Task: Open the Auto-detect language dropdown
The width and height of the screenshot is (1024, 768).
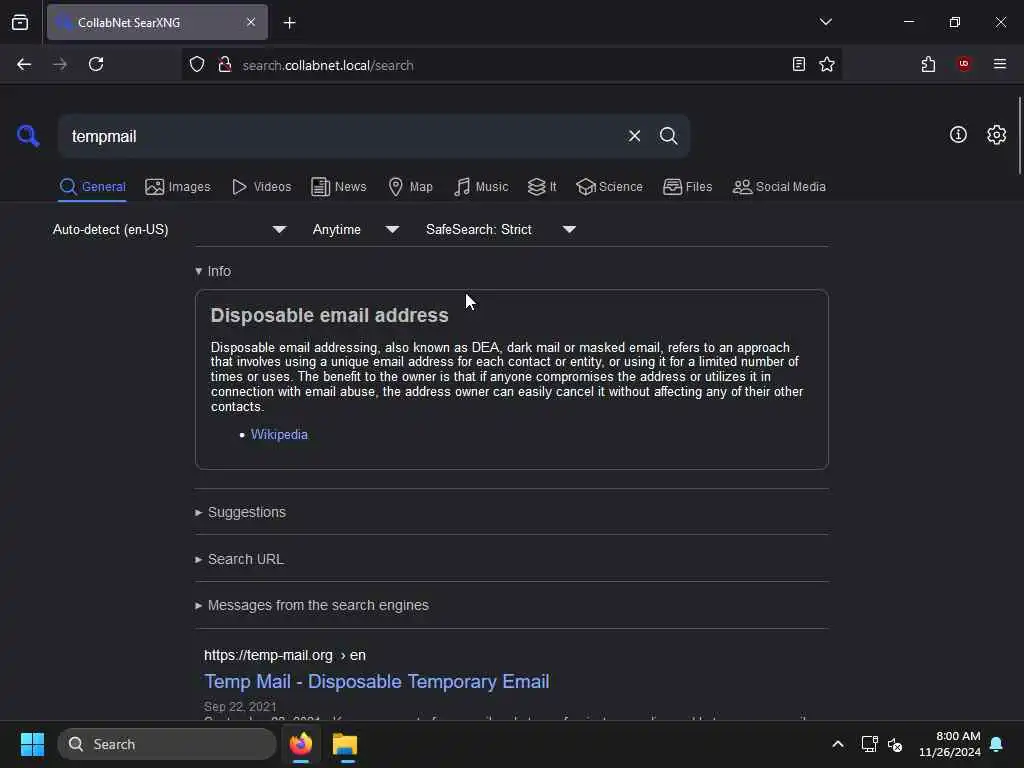Action: pyautogui.click(x=169, y=229)
